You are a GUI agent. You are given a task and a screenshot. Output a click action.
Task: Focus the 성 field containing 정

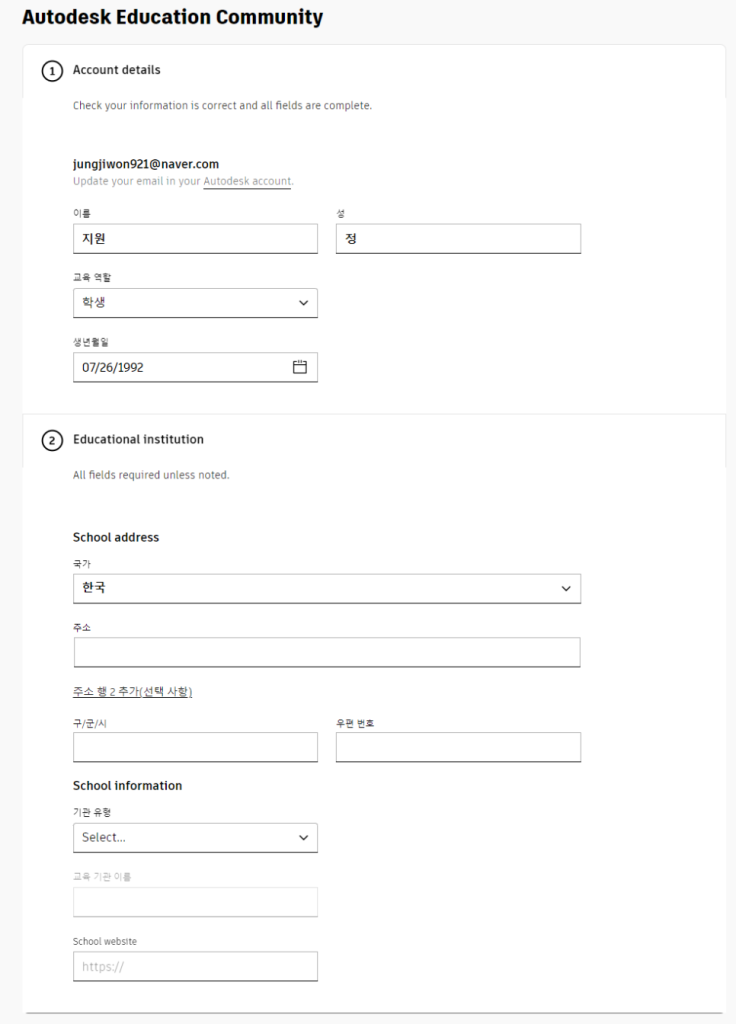coord(458,239)
